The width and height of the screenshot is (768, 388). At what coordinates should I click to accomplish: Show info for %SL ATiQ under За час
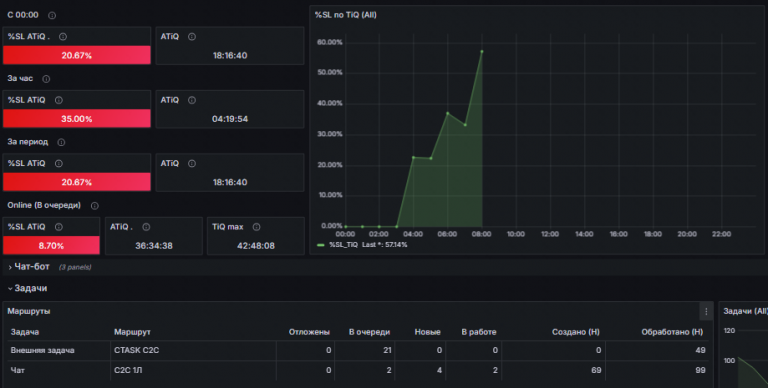pos(59,100)
